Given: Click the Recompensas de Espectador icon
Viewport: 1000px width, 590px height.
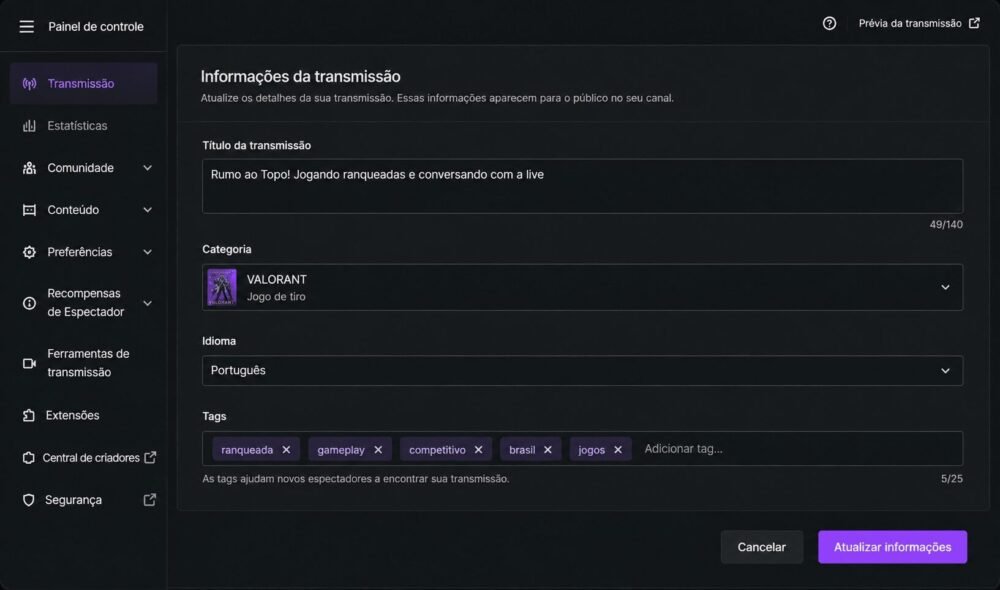Looking at the screenshot, I should point(29,303).
